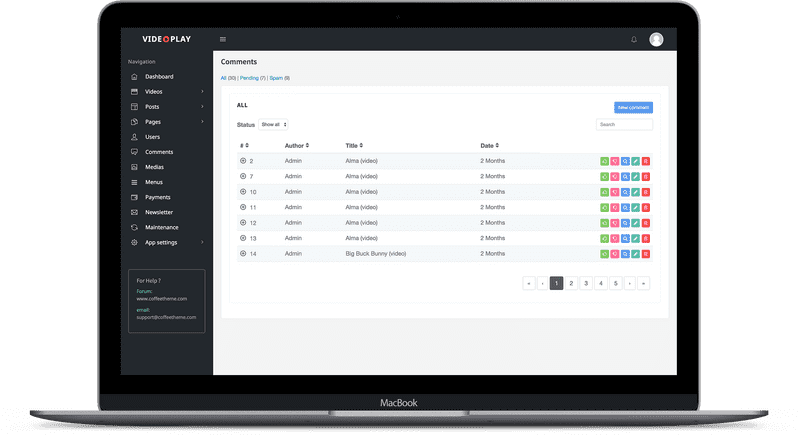Click 'Big Buck Bunny (video)' title cell
Screen dimensions: 800x435
pos(376,253)
